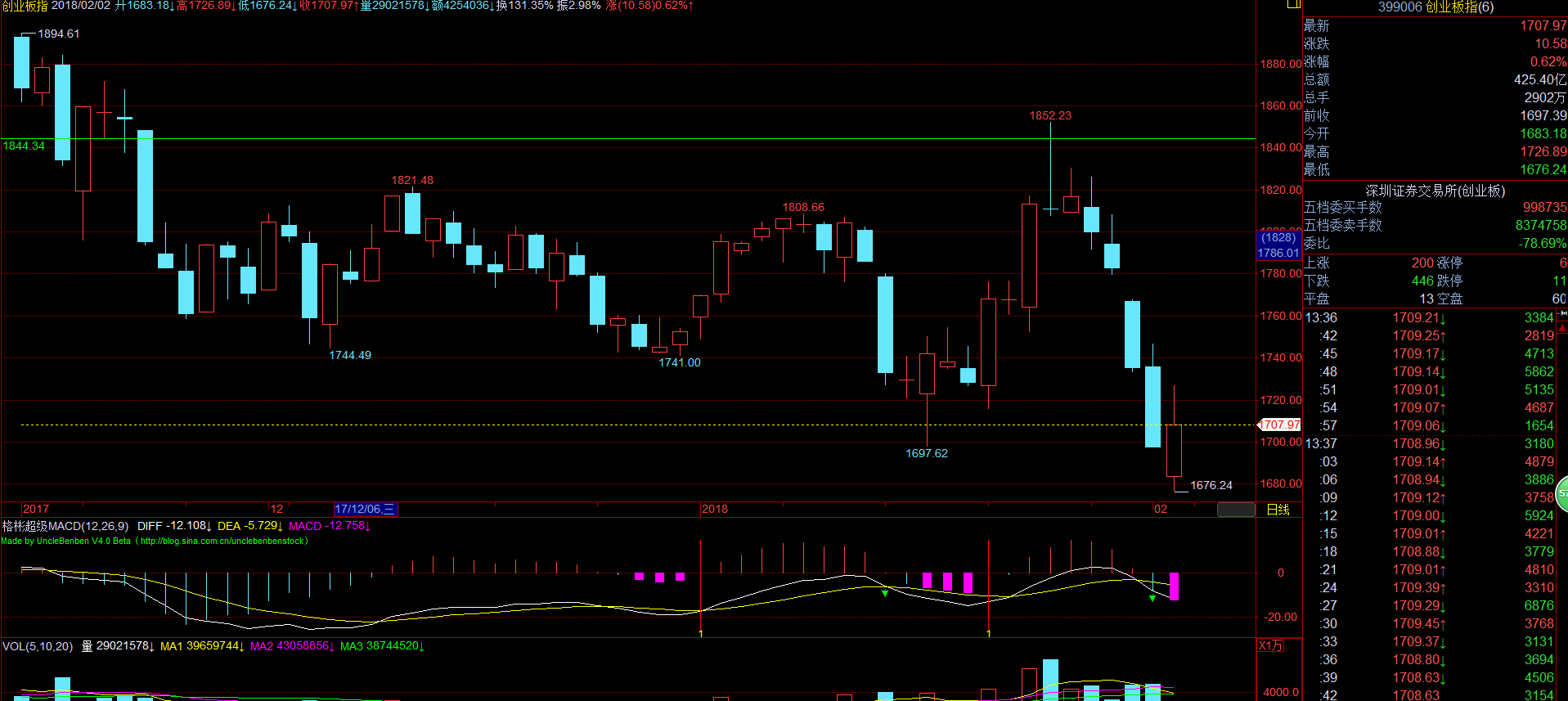Click the magenta MACD -12.758 value
The width and height of the screenshot is (1568, 701).
point(330,526)
